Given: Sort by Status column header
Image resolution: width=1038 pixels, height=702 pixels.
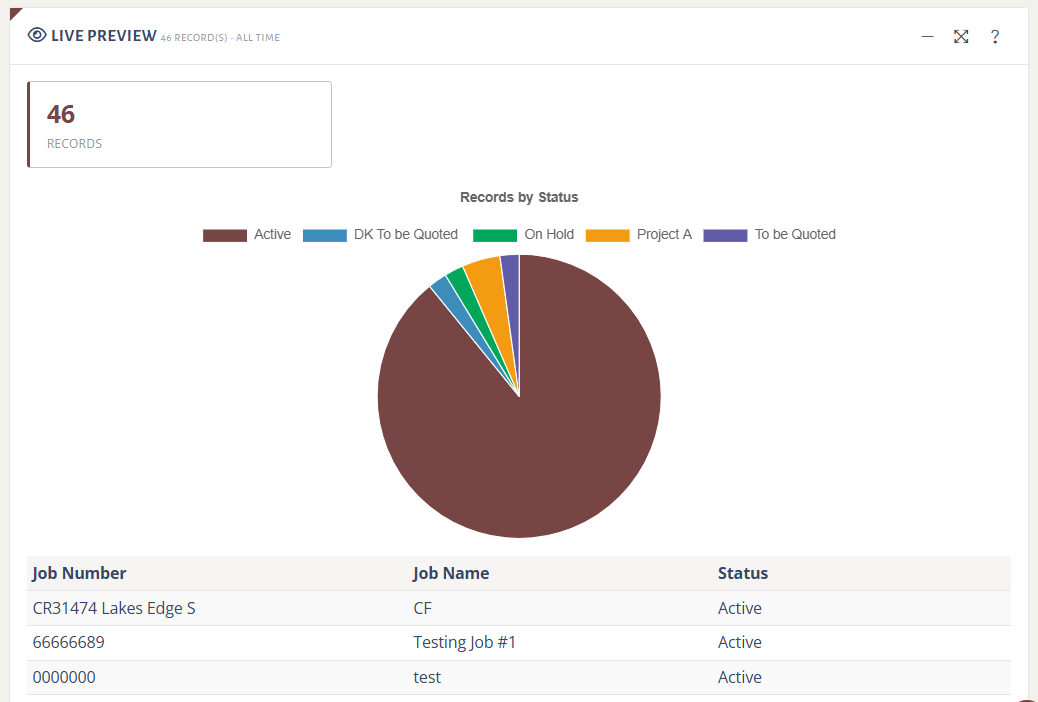Looking at the screenshot, I should pos(743,573).
